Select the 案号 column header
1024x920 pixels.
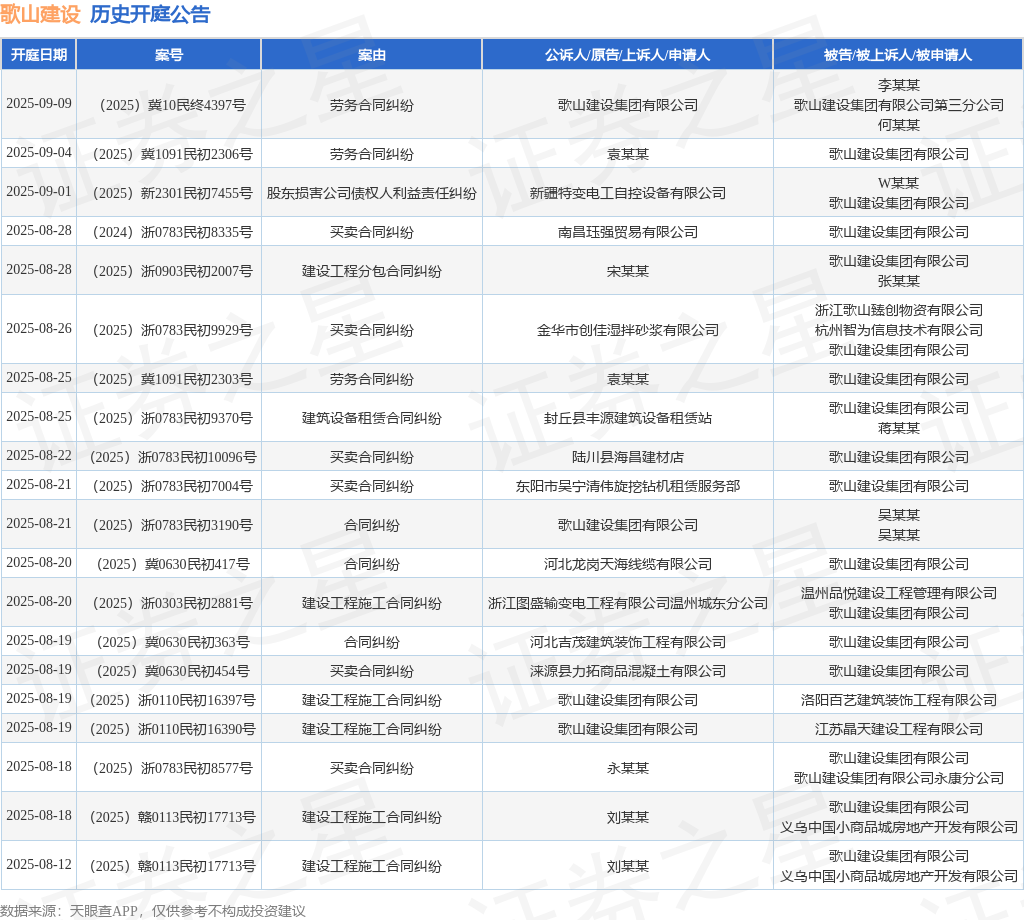168,55
